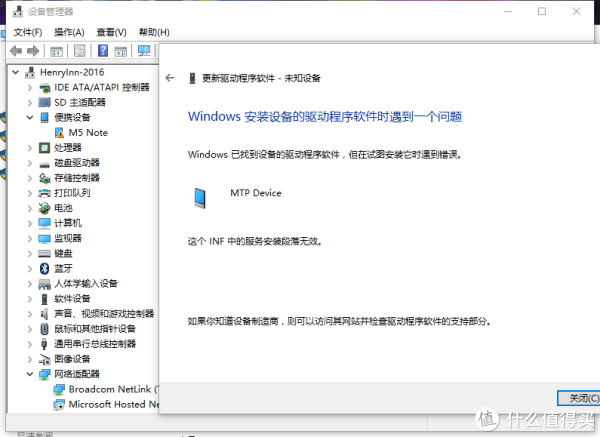Click show/hide console tree toolbar icon
Screen dimensions: 600x437
point(56,51)
